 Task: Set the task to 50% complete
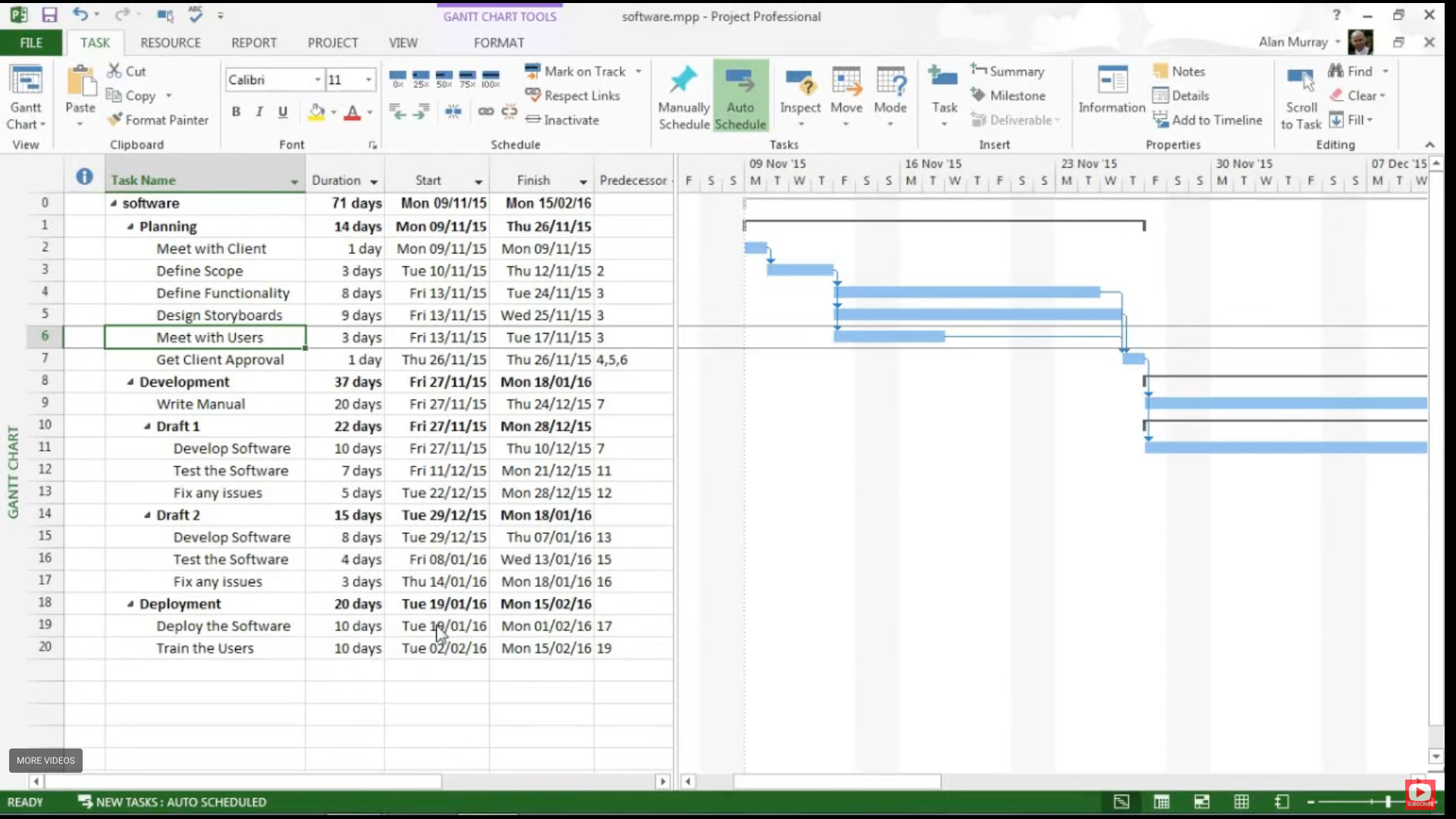[x=444, y=77]
